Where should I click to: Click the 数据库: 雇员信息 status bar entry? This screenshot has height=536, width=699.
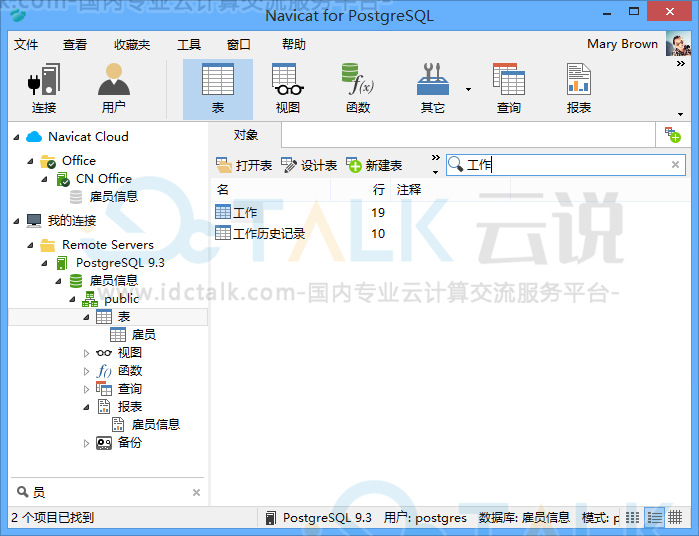pyautogui.click(x=524, y=518)
